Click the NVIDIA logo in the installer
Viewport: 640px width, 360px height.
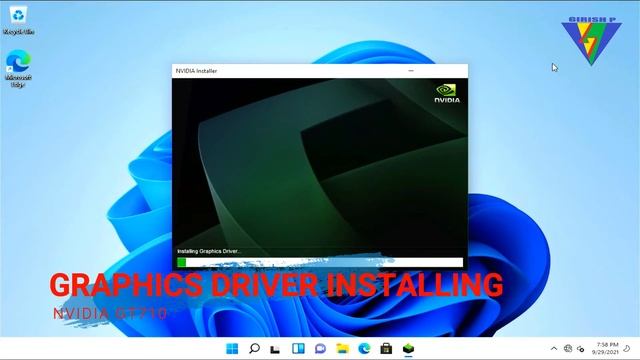click(x=447, y=93)
